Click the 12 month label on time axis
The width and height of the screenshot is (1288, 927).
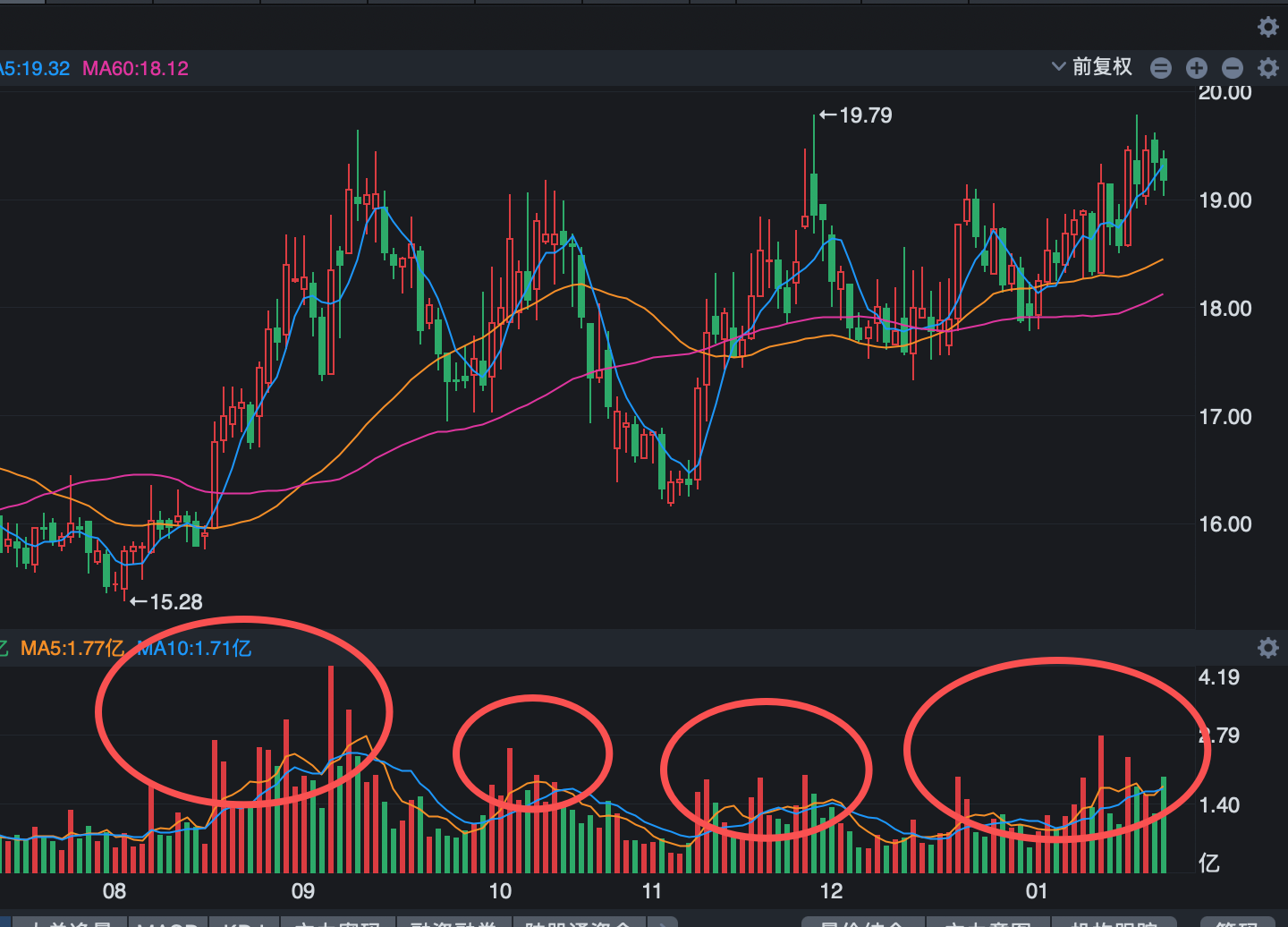(831, 891)
